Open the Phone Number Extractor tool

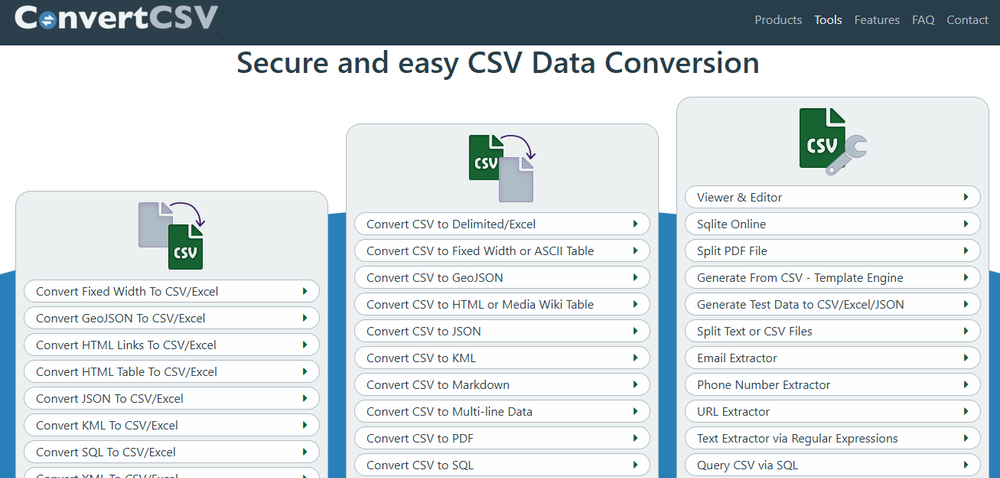click(x=832, y=384)
